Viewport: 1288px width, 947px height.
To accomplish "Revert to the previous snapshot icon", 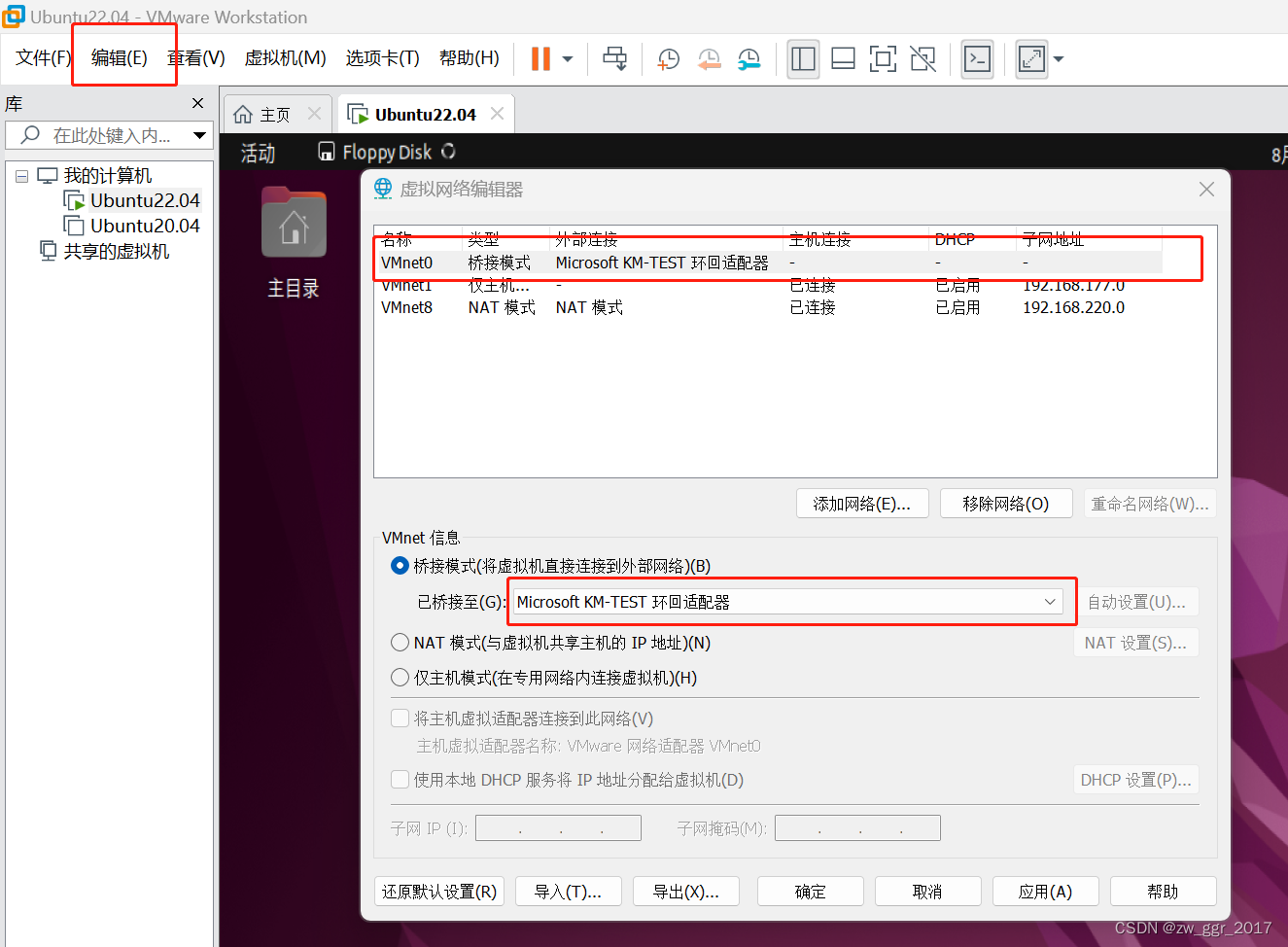I will tap(710, 59).
